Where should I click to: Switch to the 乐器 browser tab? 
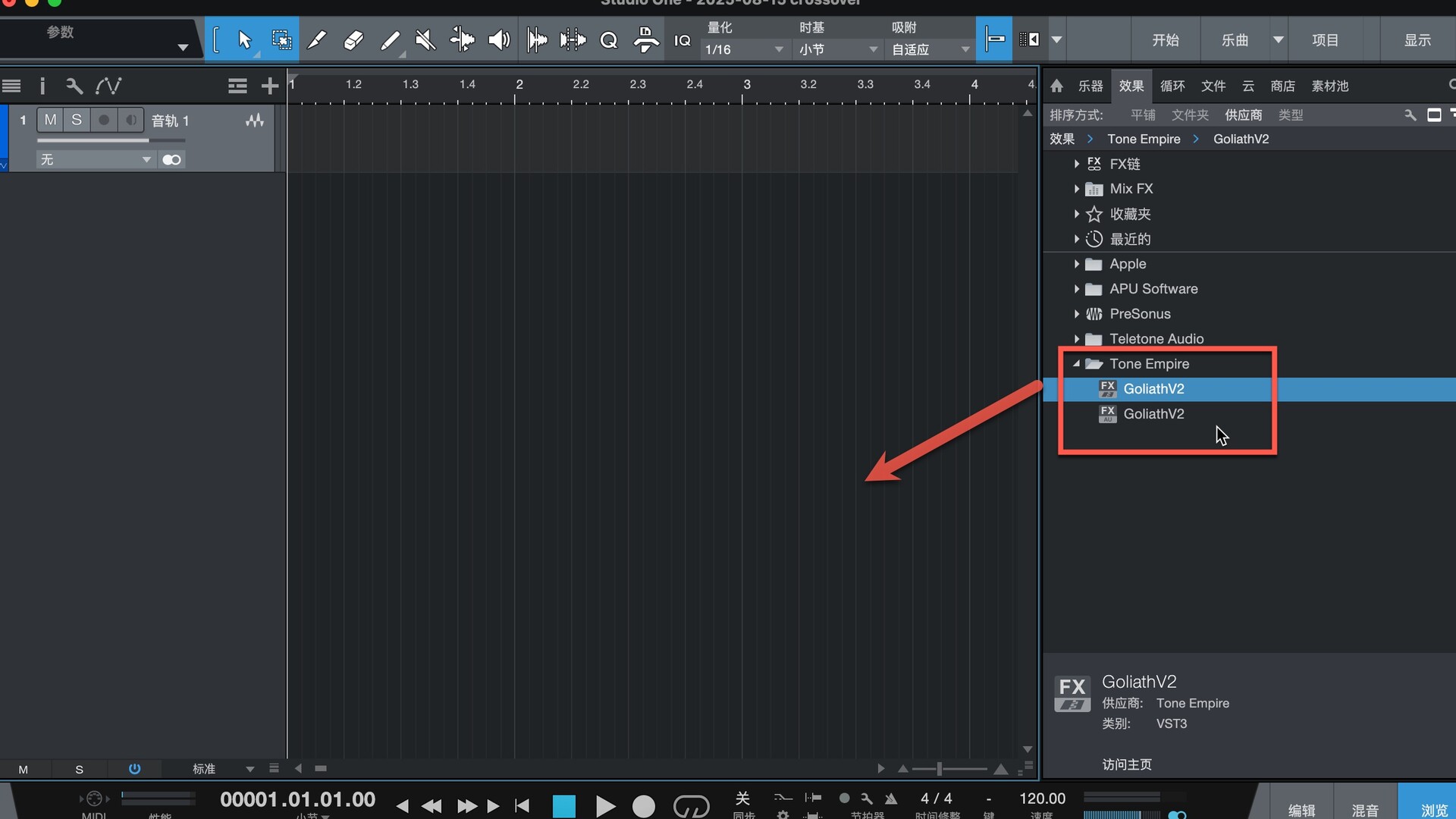1090,86
